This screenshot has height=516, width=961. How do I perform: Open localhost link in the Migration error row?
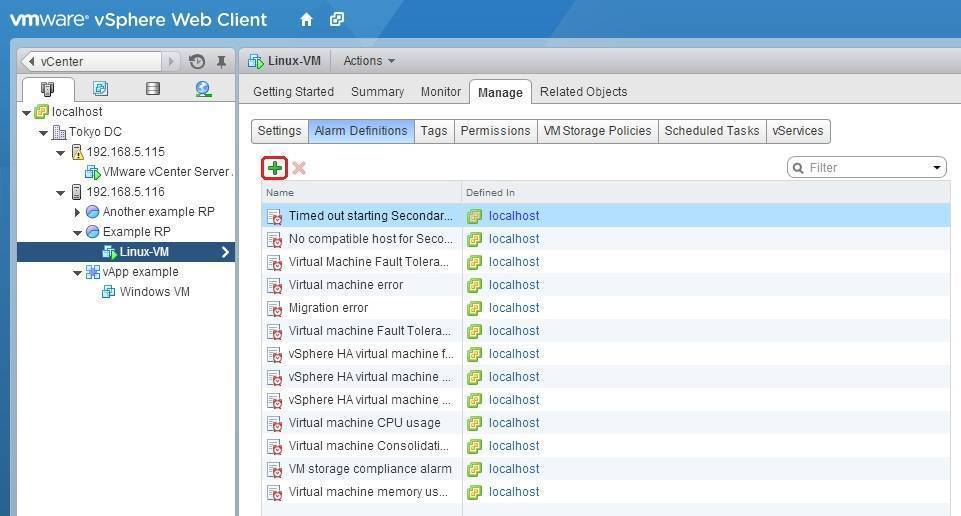[514, 308]
